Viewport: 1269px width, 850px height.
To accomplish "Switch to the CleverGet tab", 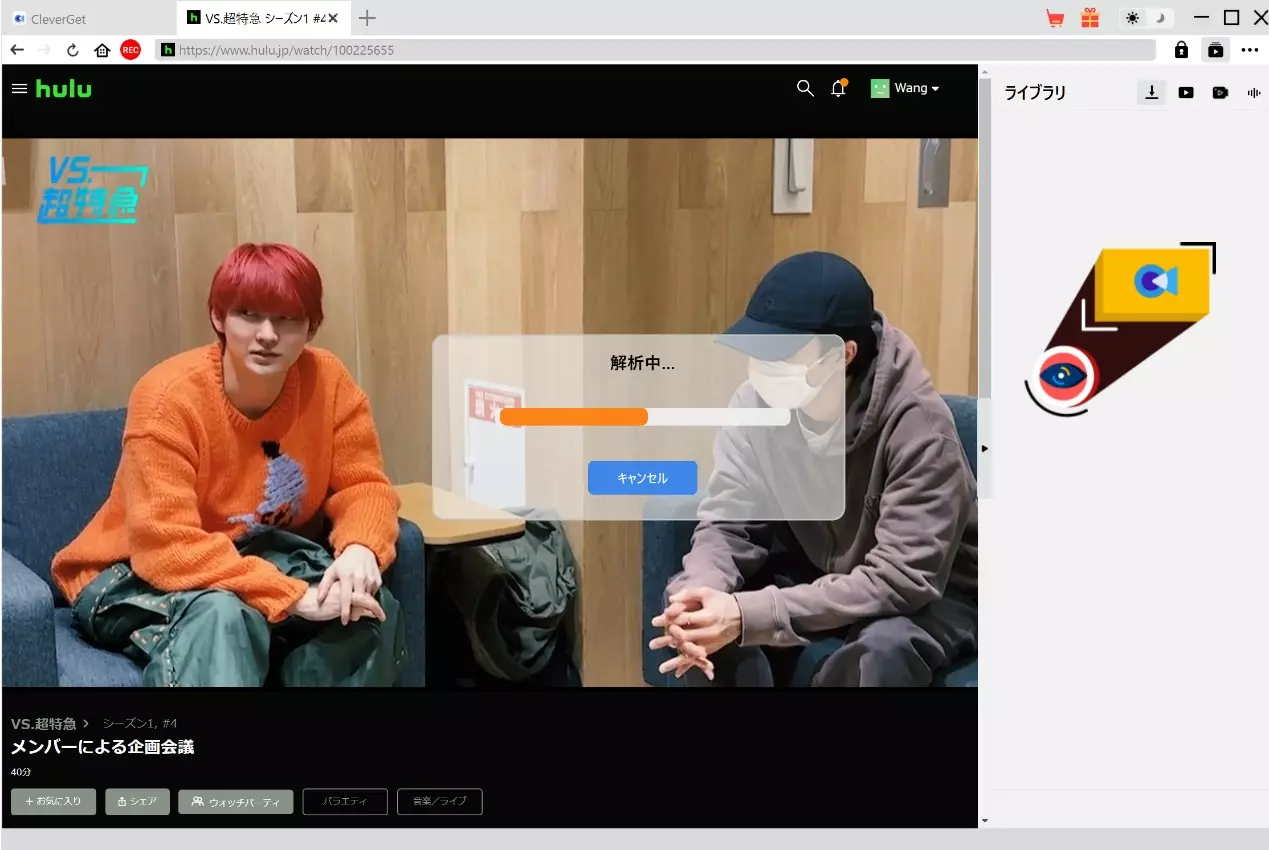I will click(88, 18).
